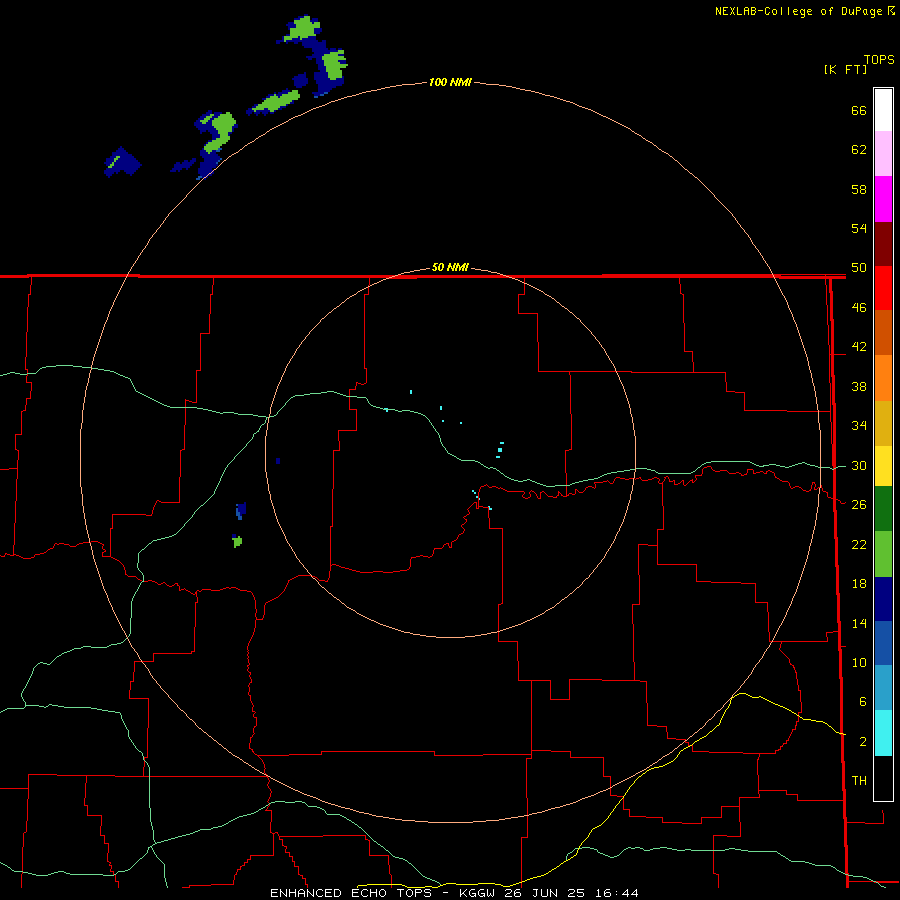Screen dimensions: 900x900
Task: Select the cyan legend swatch
Action: pyautogui.click(x=883, y=733)
